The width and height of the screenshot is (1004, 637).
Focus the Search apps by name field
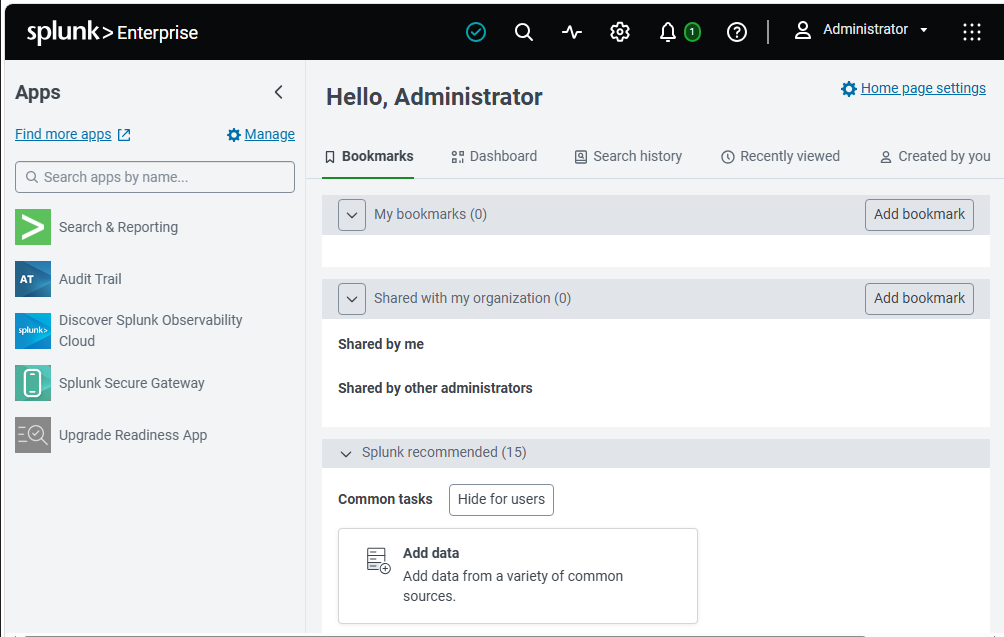tap(155, 177)
